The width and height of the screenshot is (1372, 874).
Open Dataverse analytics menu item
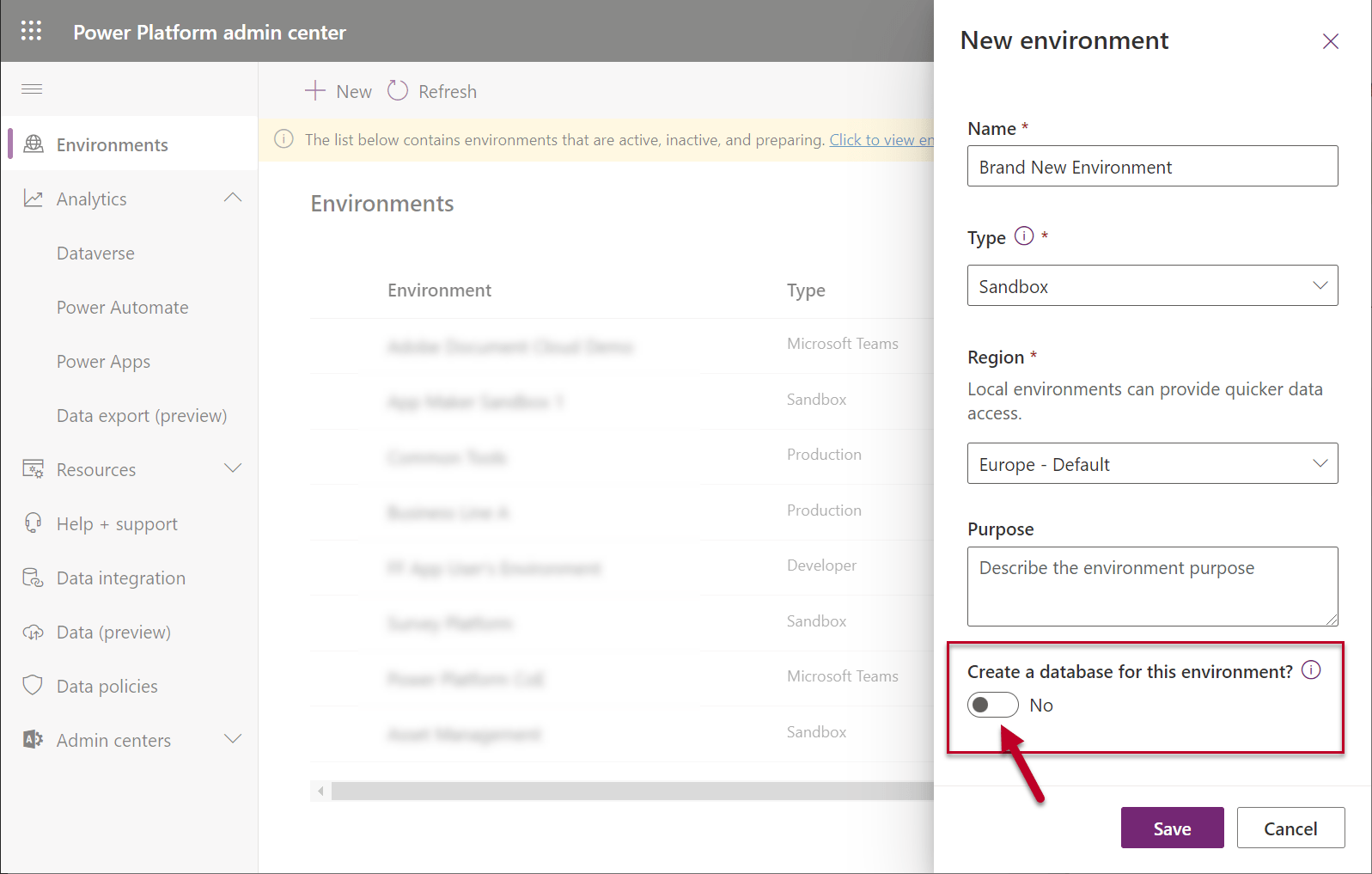click(95, 254)
